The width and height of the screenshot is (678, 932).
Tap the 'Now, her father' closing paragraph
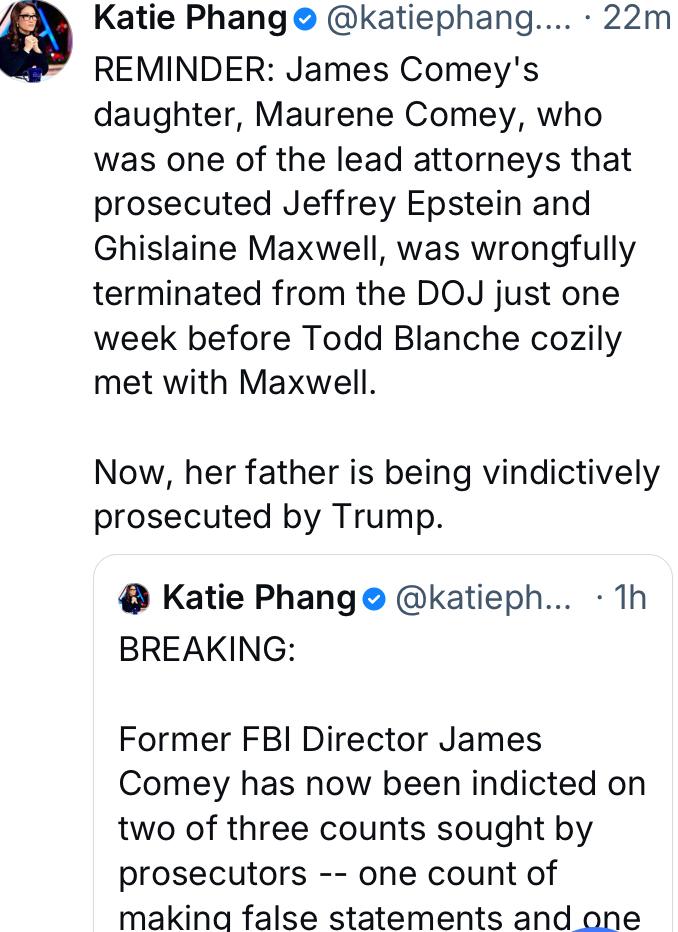click(x=376, y=471)
